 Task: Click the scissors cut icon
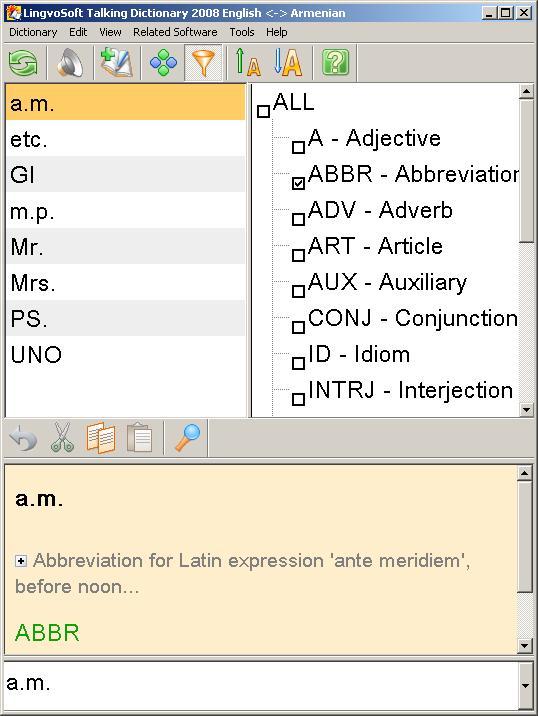62,438
